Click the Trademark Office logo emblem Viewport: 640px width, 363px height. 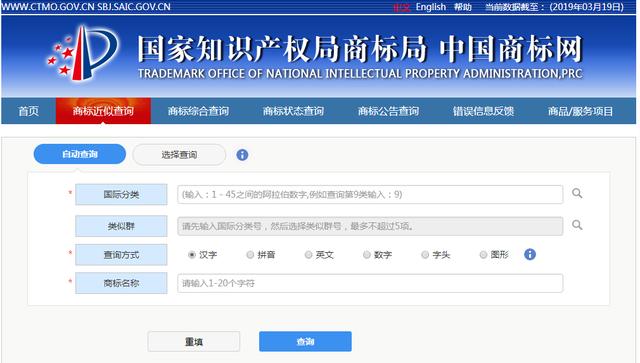[x=83, y=53]
